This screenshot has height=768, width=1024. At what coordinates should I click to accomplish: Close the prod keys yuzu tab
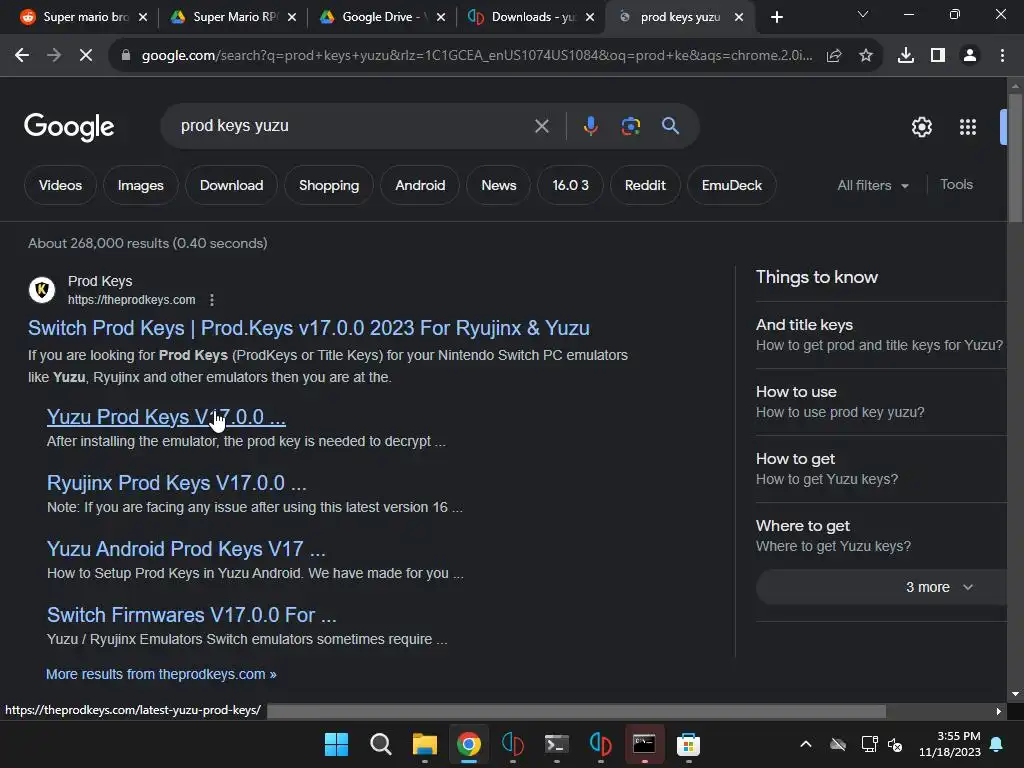coord(739,17)
